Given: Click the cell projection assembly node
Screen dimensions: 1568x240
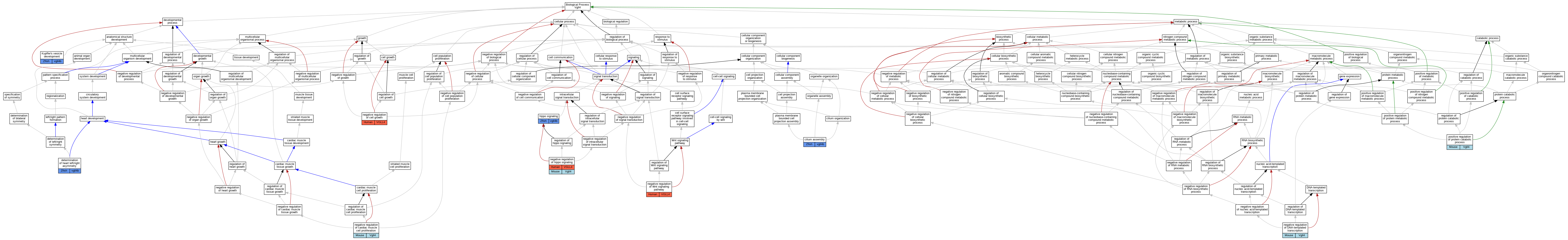Looking at the screenshot, I should [x=786, y=96].
